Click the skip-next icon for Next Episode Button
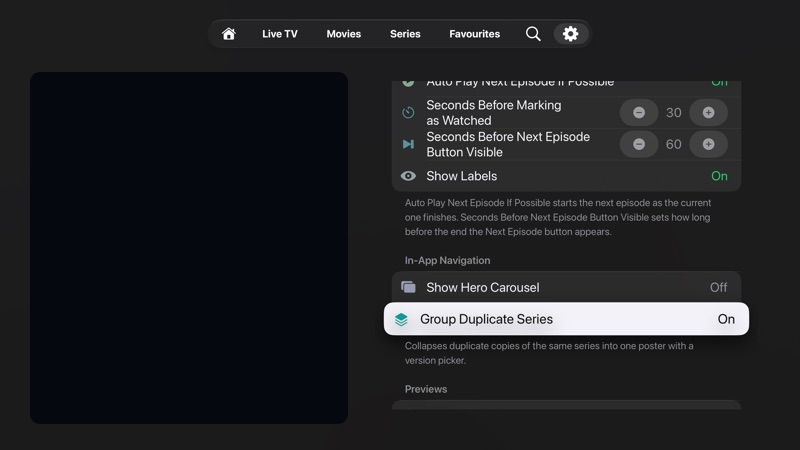Image resolution: width=800 pixels, height=450 pixels. (x=408, y=144)
